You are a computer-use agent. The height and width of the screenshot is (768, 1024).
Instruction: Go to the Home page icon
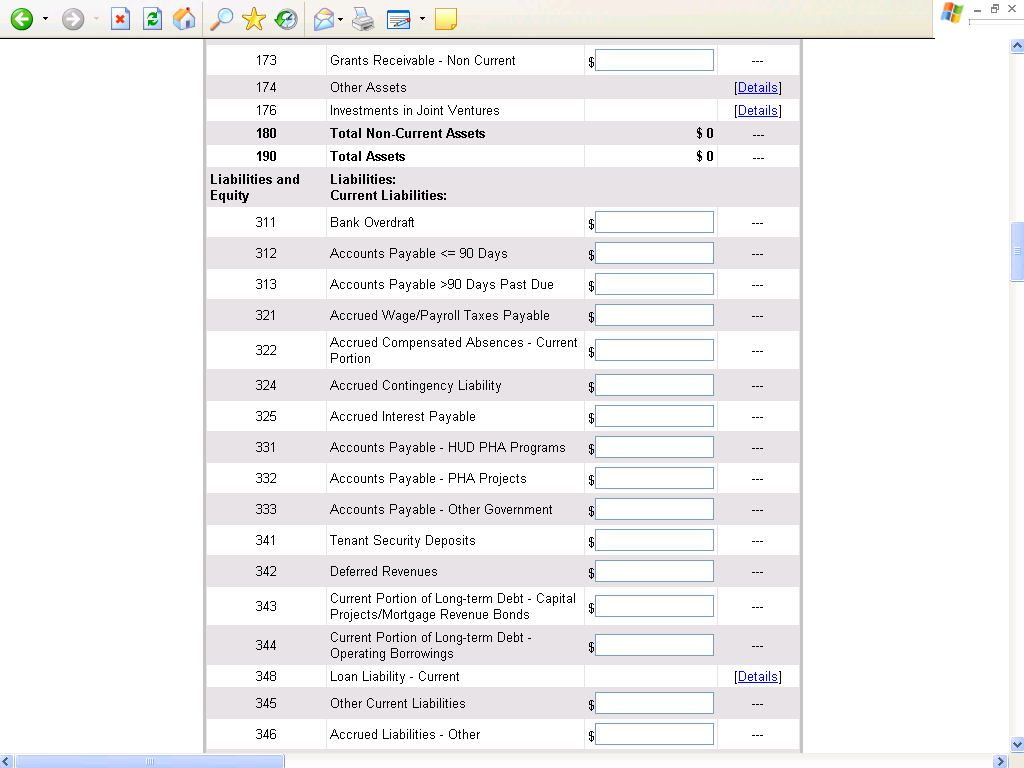pos(184,19)
